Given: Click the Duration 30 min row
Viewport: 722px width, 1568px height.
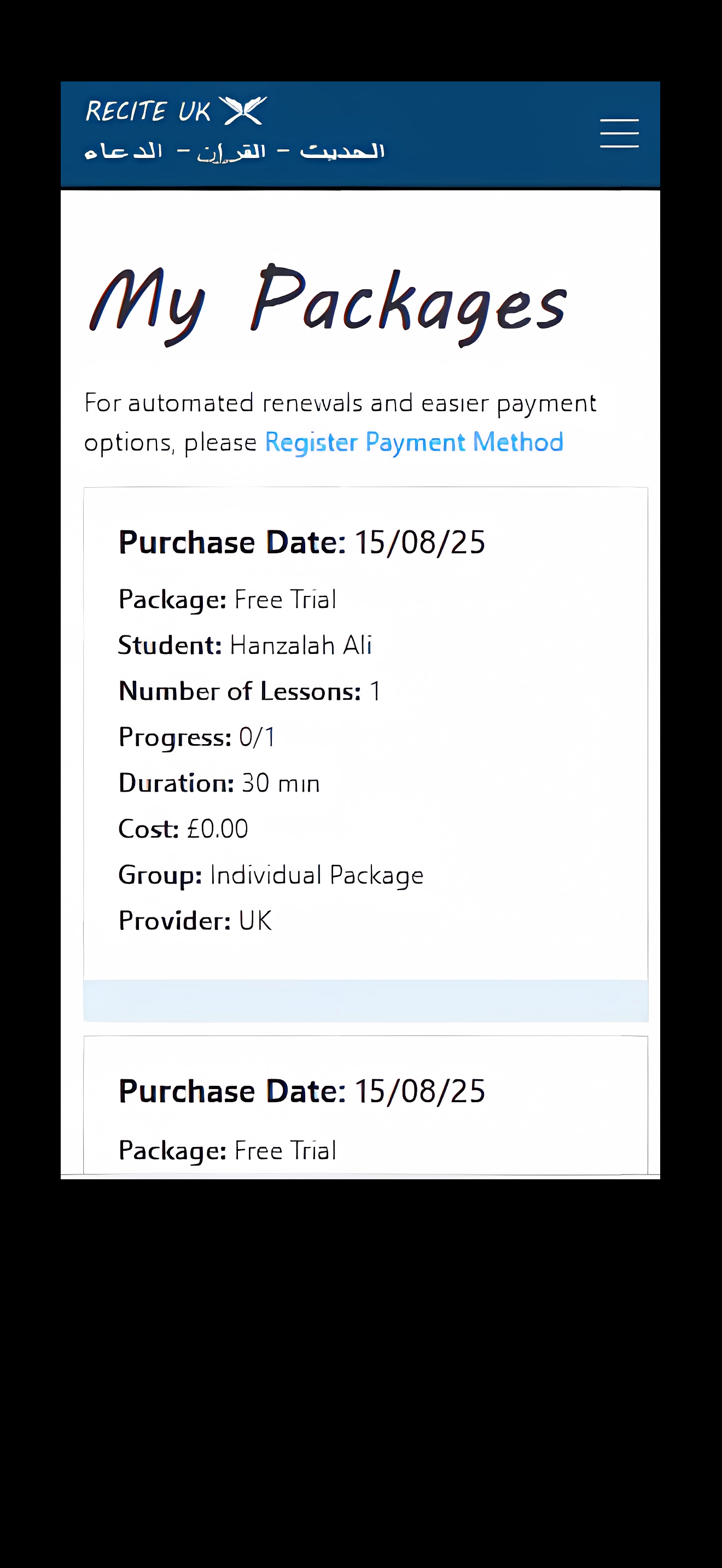Looking at the screenshot, I should [219, 783].
